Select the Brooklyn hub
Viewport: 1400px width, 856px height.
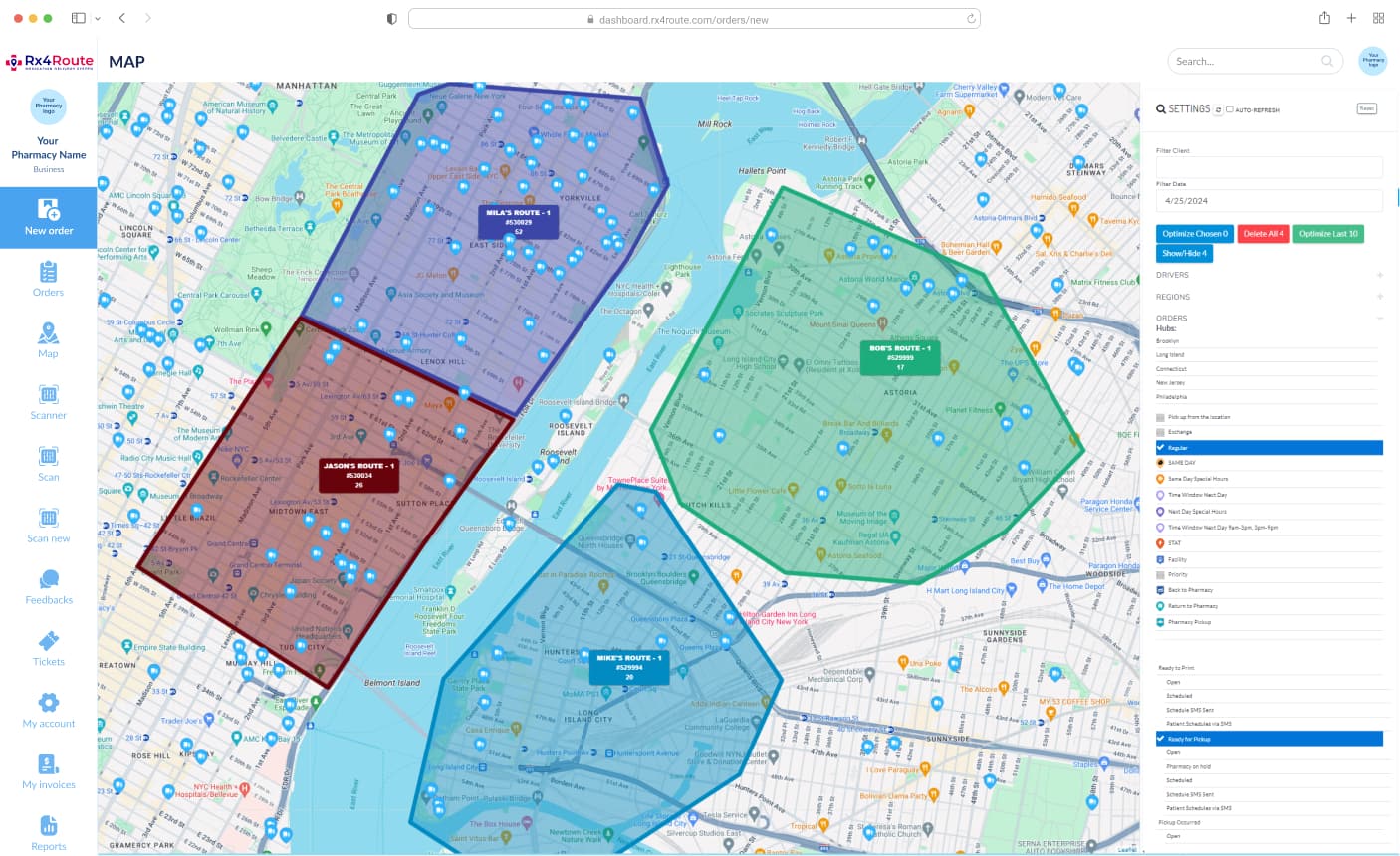tap(1167, 341)
